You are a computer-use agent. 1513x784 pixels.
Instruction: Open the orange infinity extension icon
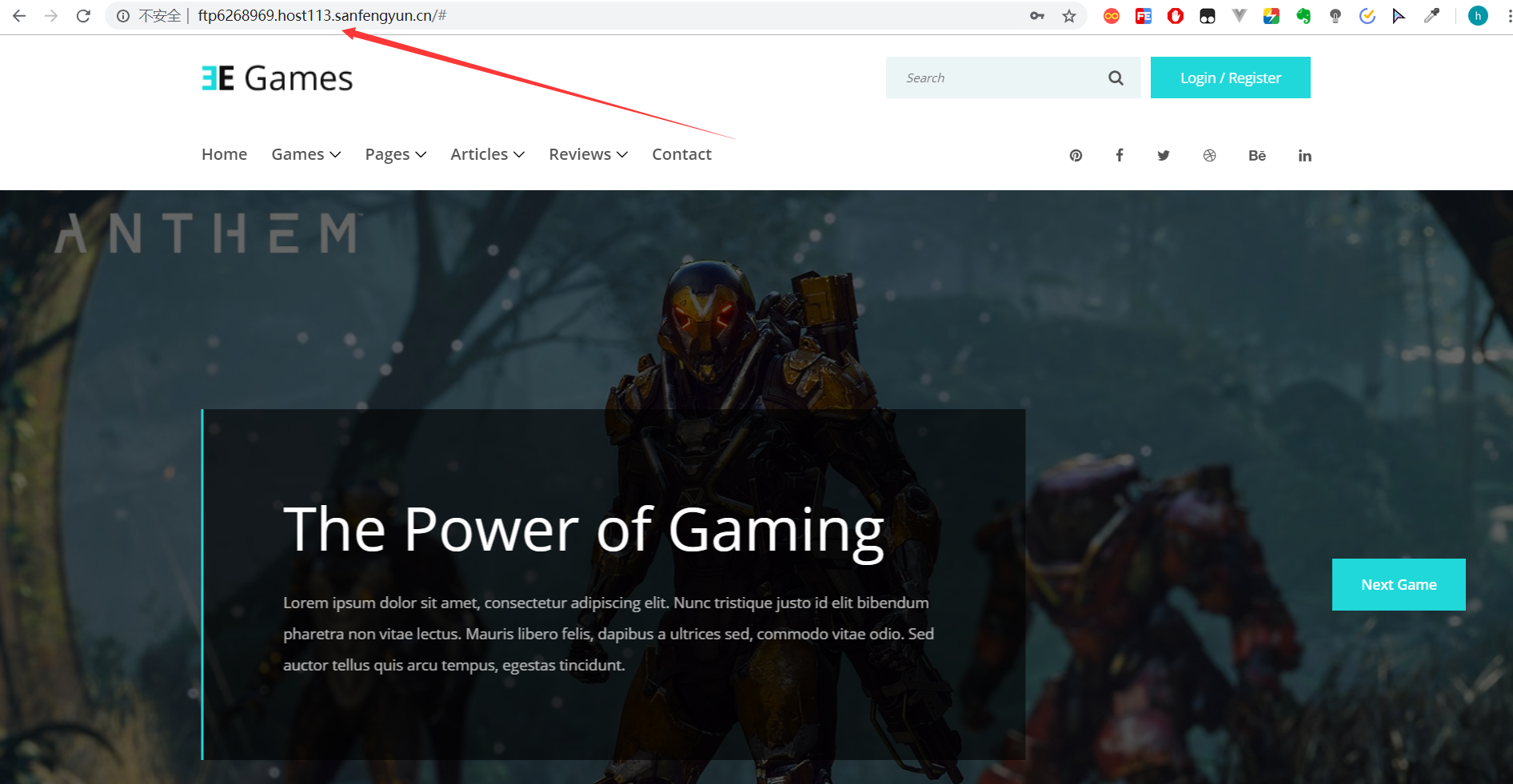tap(1112, 16)
